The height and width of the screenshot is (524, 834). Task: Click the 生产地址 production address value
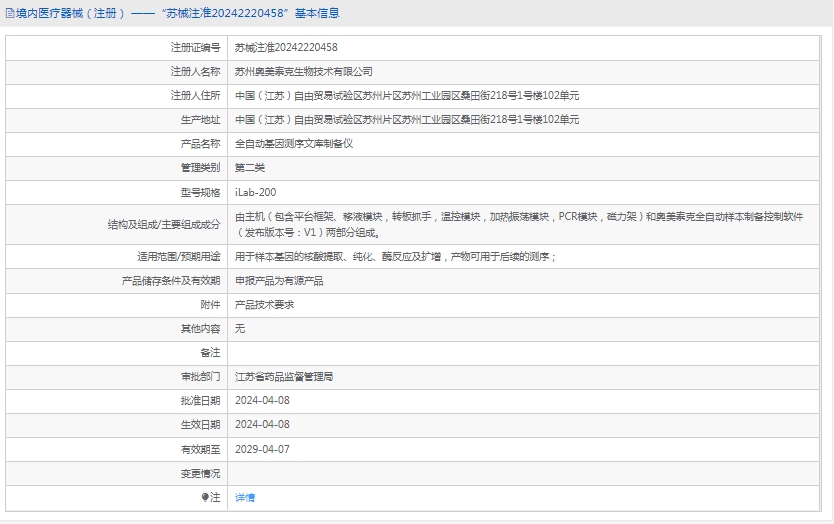(x=406, y=119)
